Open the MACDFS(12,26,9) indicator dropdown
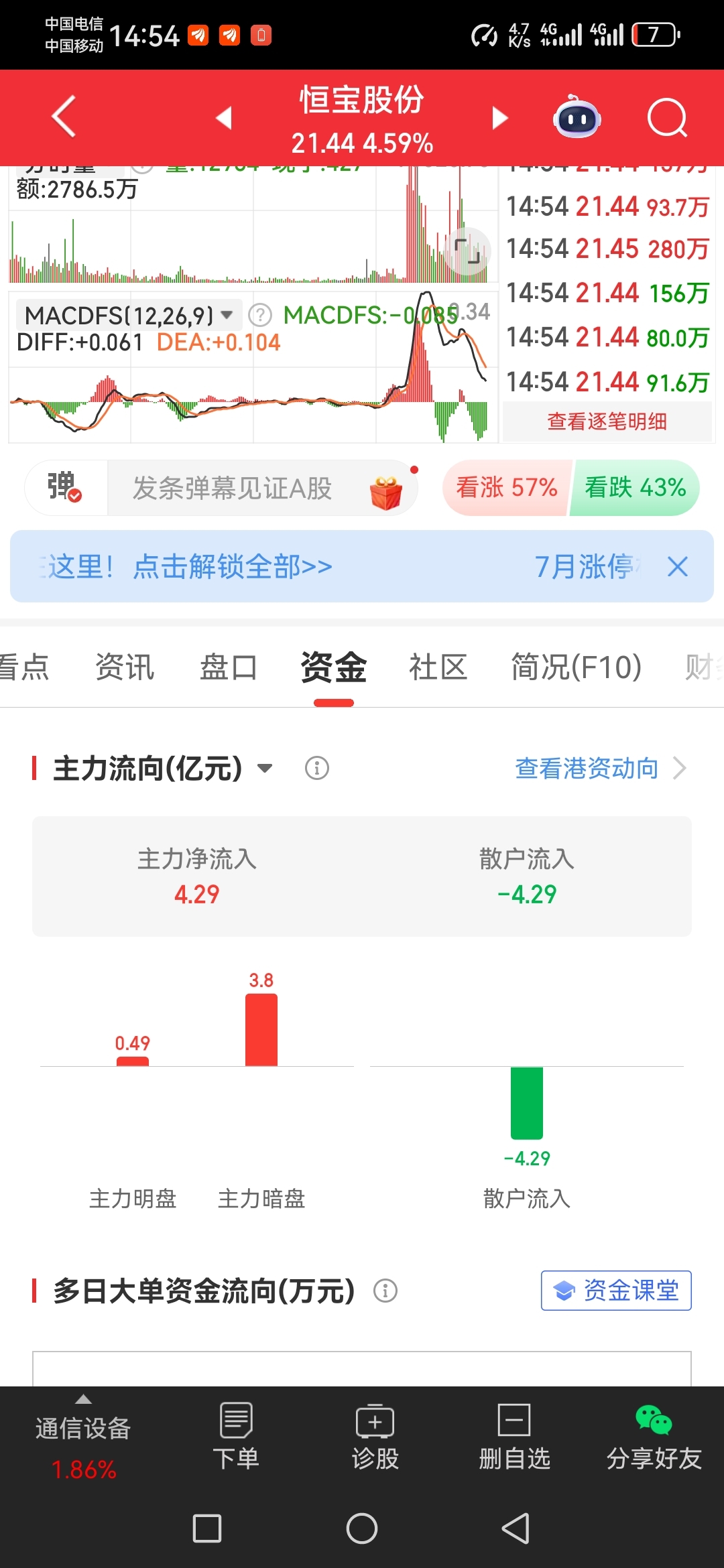 129,314
